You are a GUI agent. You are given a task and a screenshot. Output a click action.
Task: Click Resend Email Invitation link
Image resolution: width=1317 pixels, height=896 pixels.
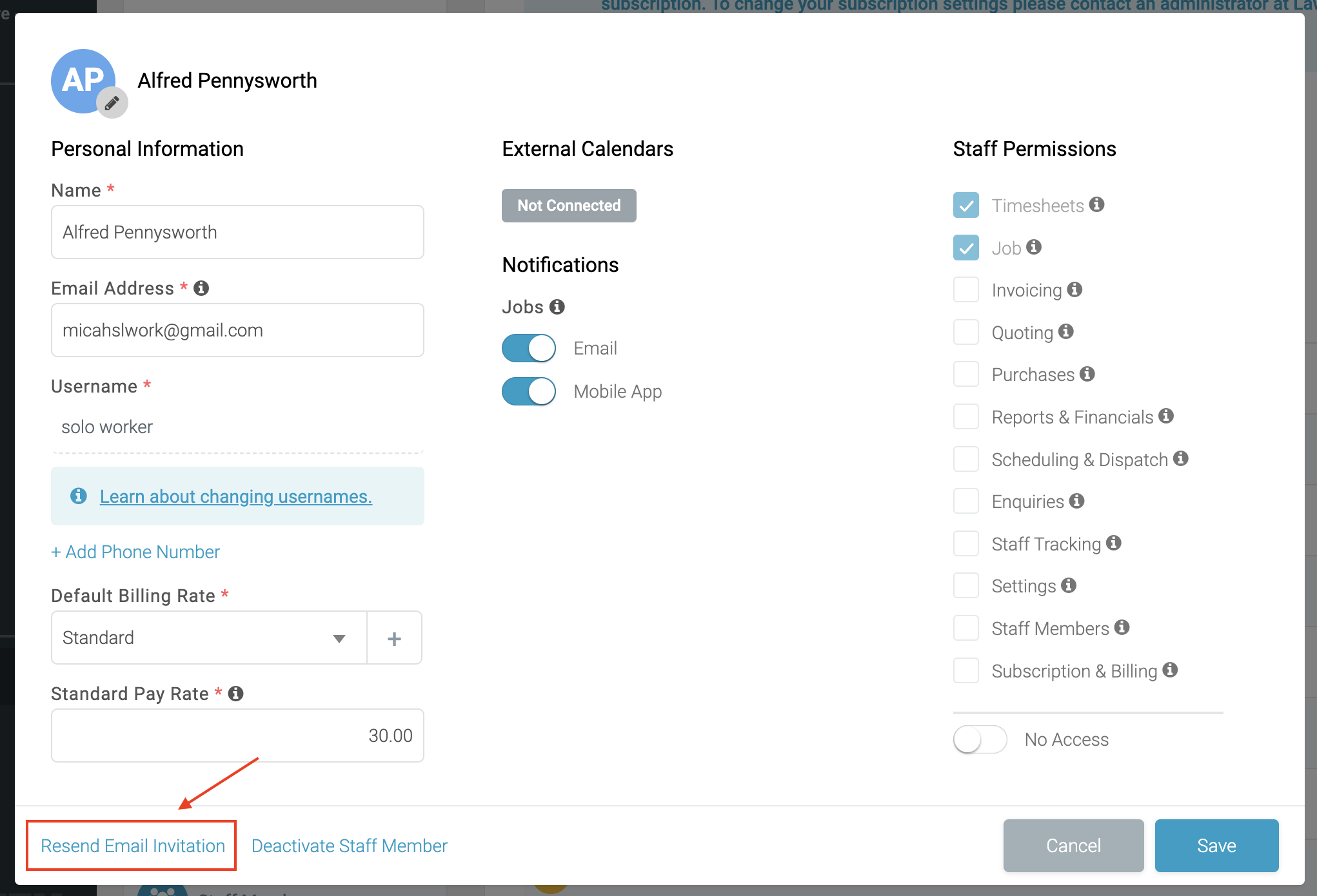(x=133, y=846)
